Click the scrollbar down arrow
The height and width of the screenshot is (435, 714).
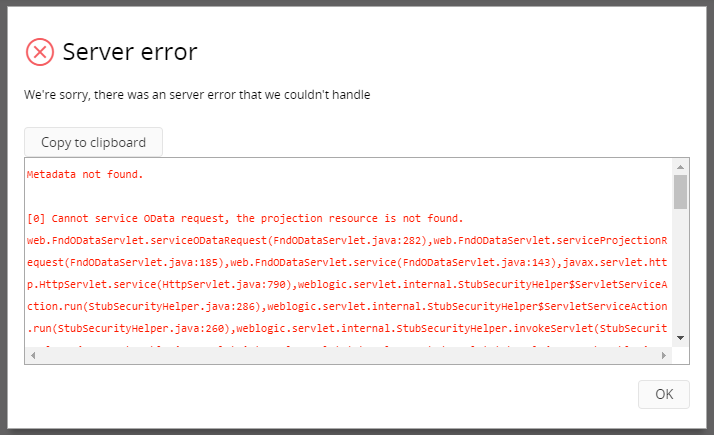click(x=680, y=338)
